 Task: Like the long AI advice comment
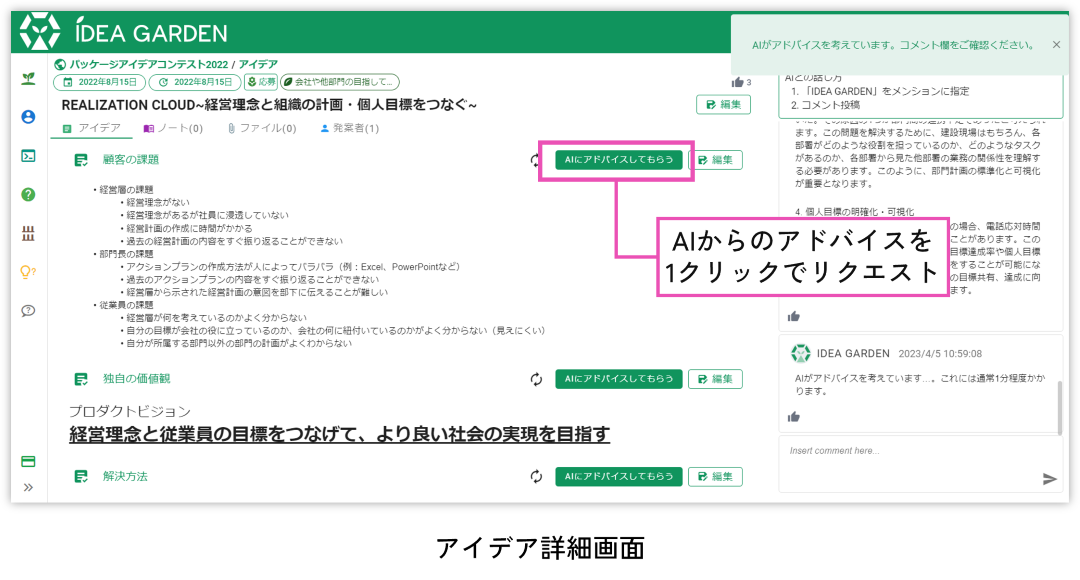[794, 316]
